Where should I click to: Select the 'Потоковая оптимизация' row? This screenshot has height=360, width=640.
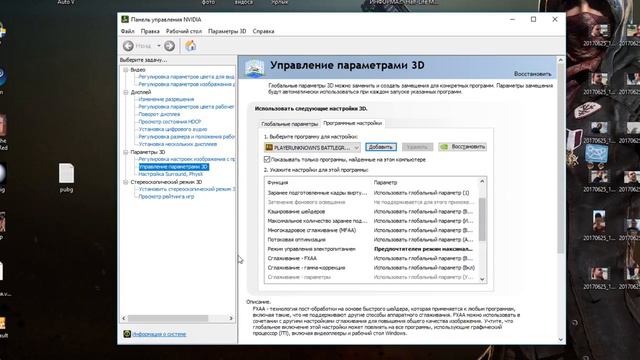click(371, 240)
